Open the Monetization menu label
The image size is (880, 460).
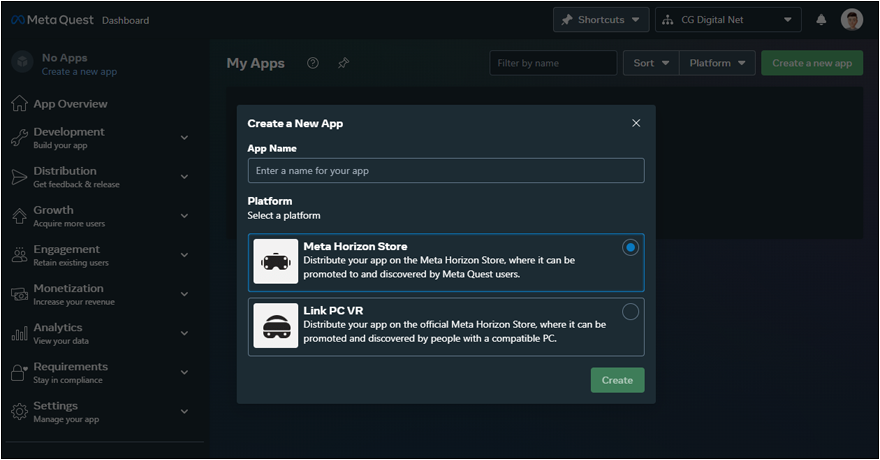tap(68, 288)
